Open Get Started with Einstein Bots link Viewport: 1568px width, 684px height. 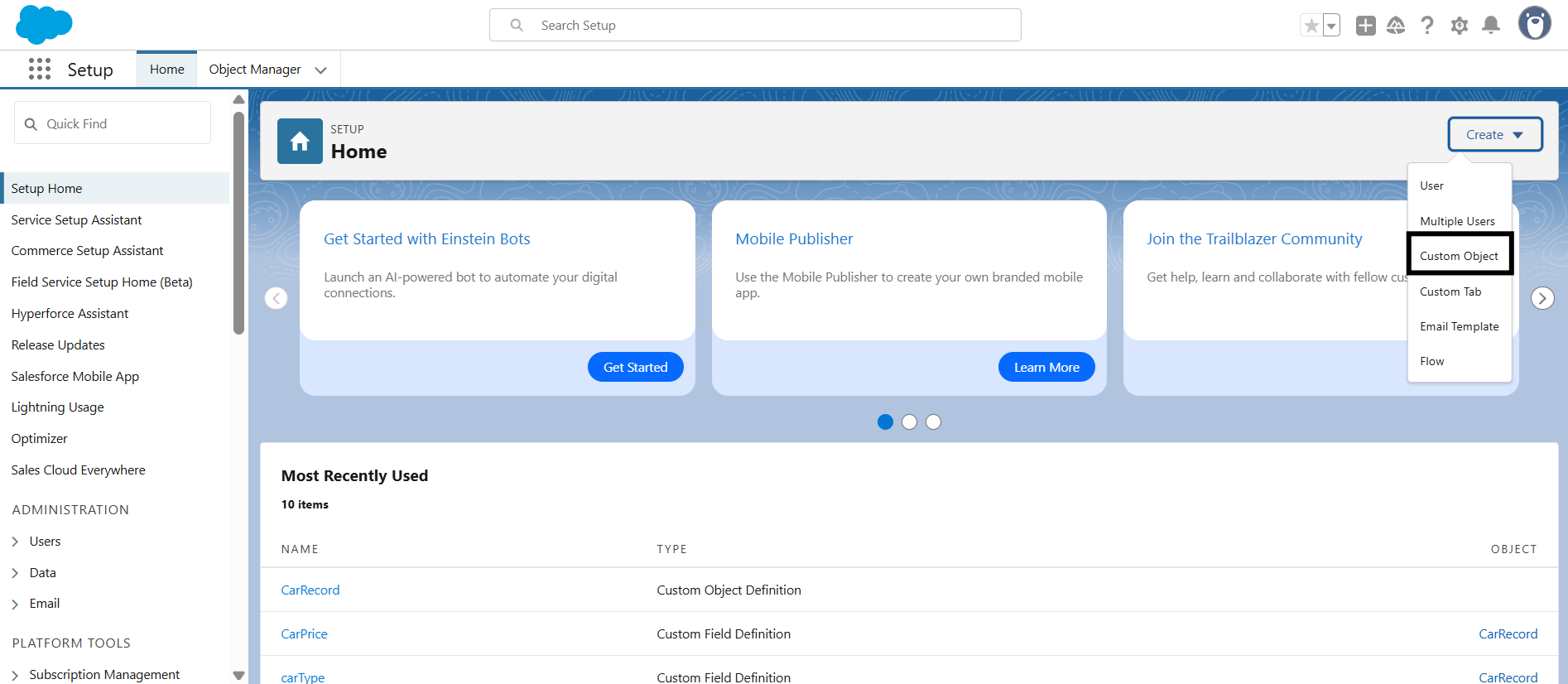pyautogui.click(x=427, y=238)
